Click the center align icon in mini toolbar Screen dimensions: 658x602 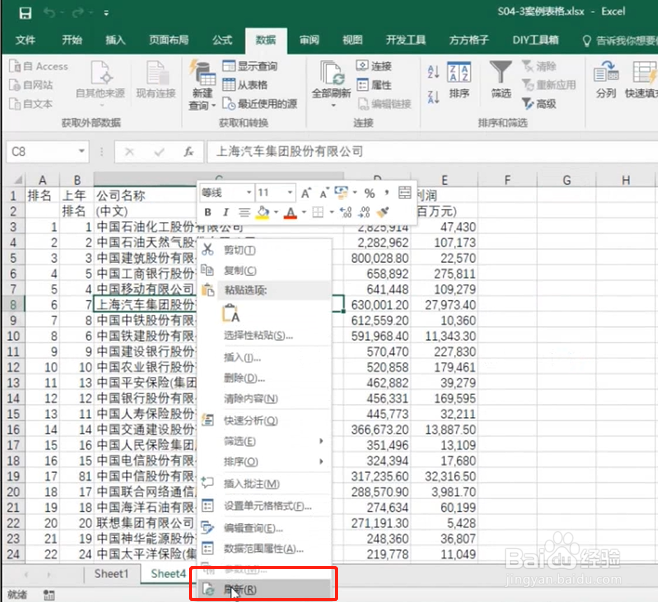(244, 212)
